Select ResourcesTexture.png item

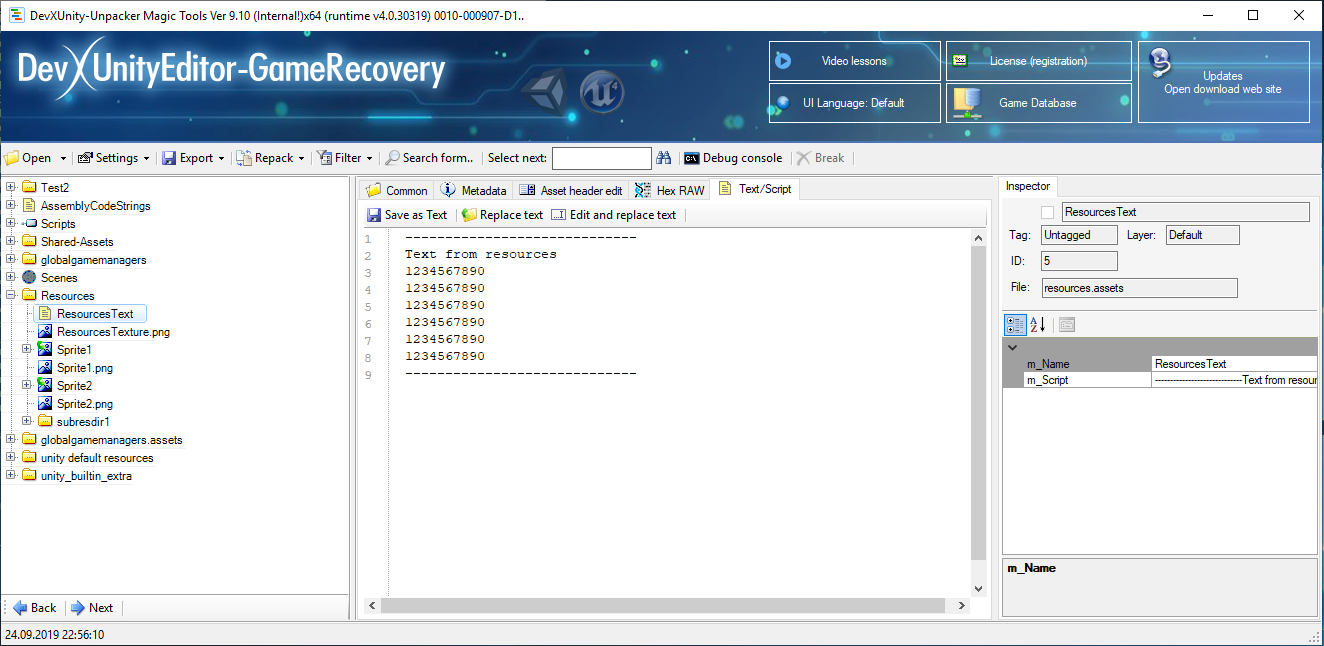tap(113, 332)
